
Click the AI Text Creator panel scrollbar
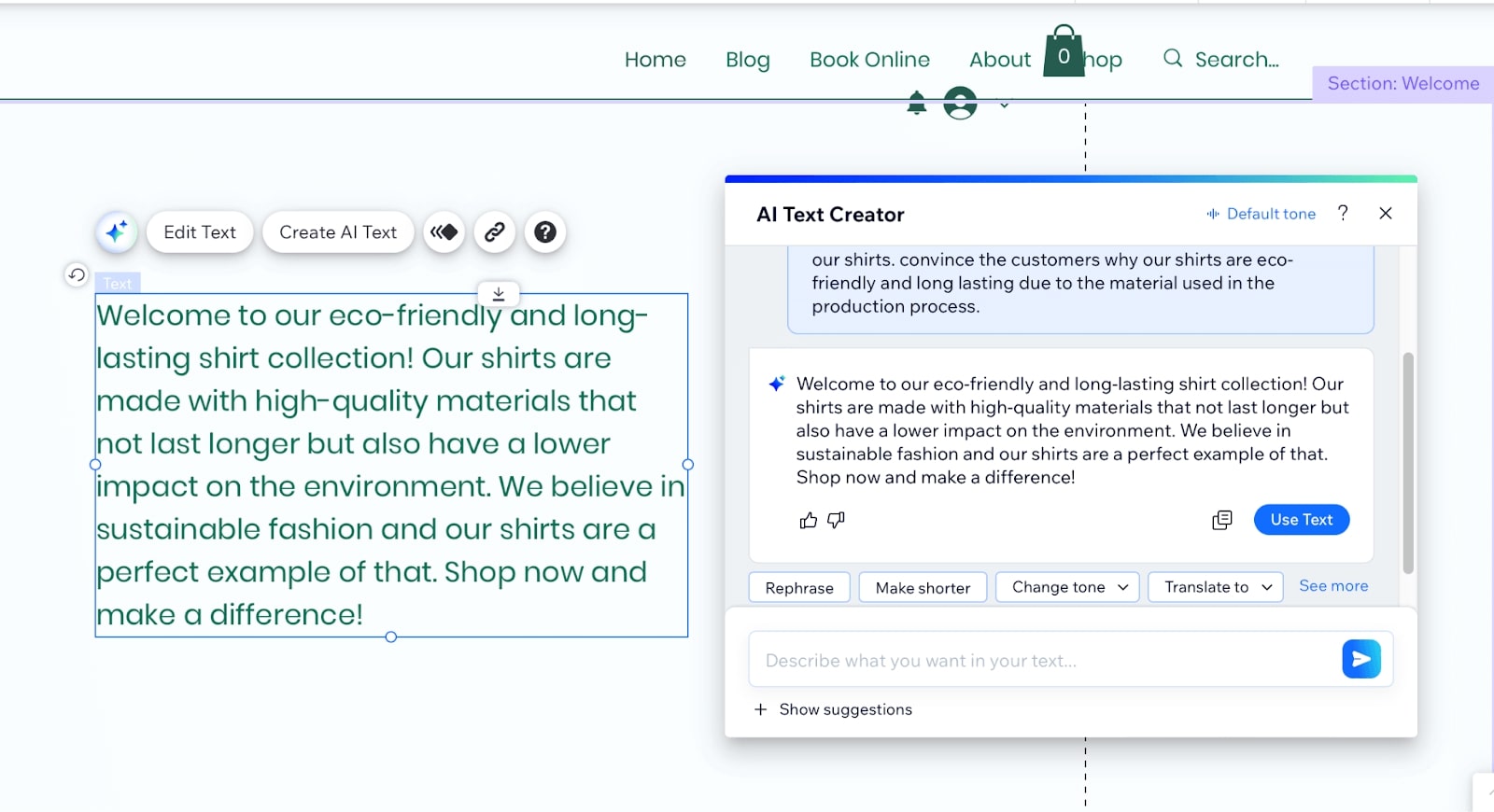pos(1408,463)
